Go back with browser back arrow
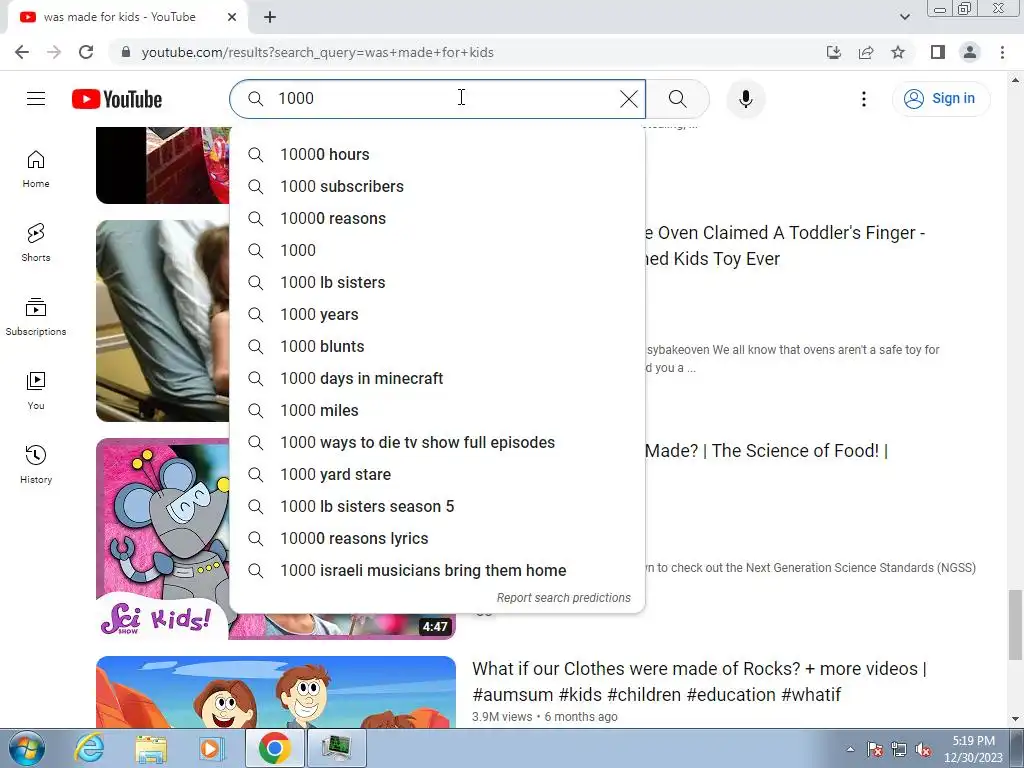 click(22, 52)
